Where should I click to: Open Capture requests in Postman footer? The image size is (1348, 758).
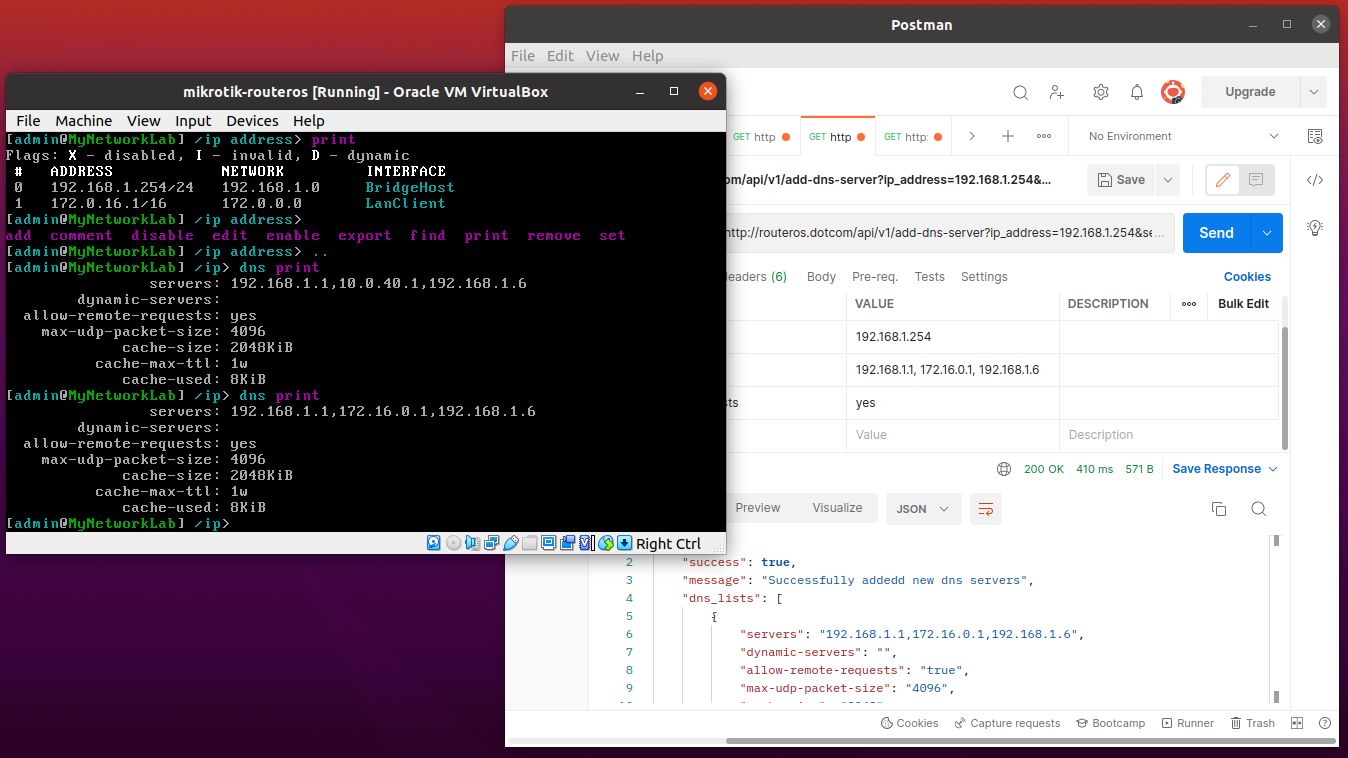1007,723
